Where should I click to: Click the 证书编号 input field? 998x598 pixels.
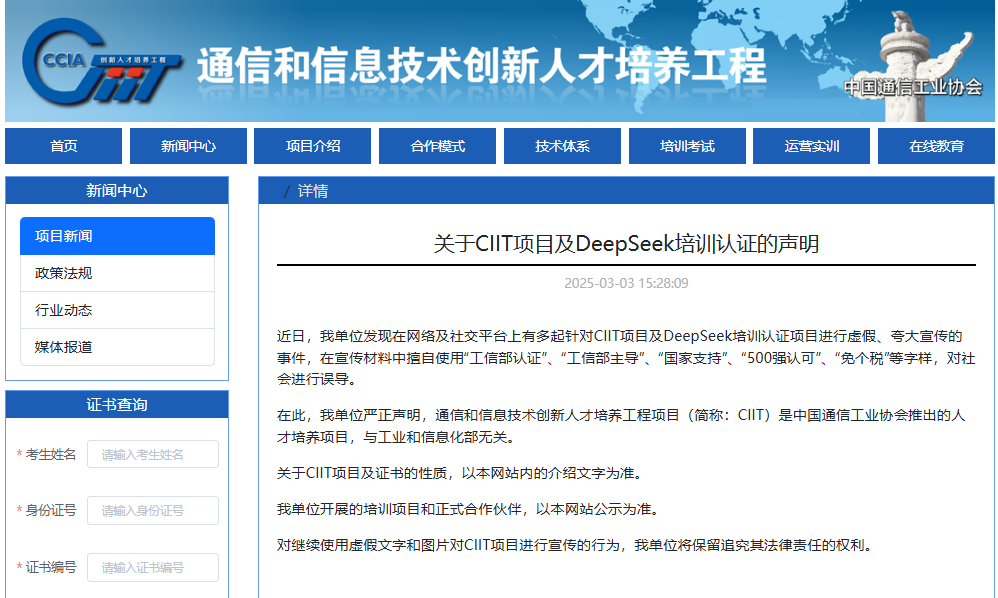coord(153,567)
